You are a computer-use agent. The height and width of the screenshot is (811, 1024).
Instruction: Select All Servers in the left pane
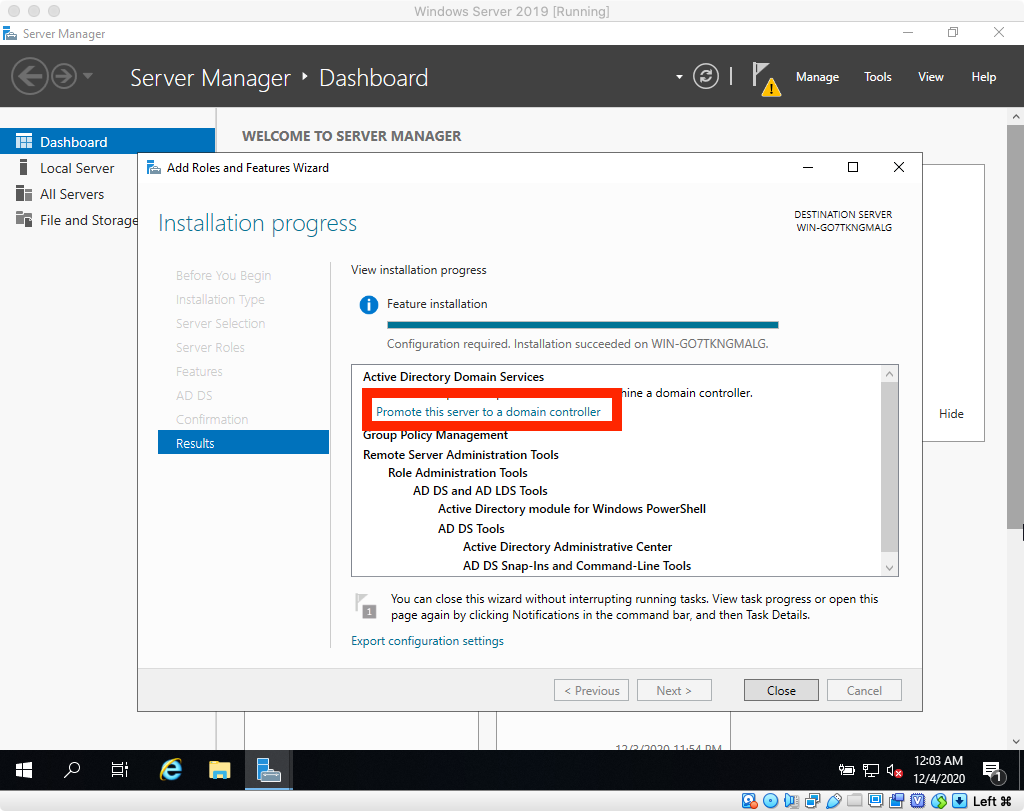click(x=72, y=194)
